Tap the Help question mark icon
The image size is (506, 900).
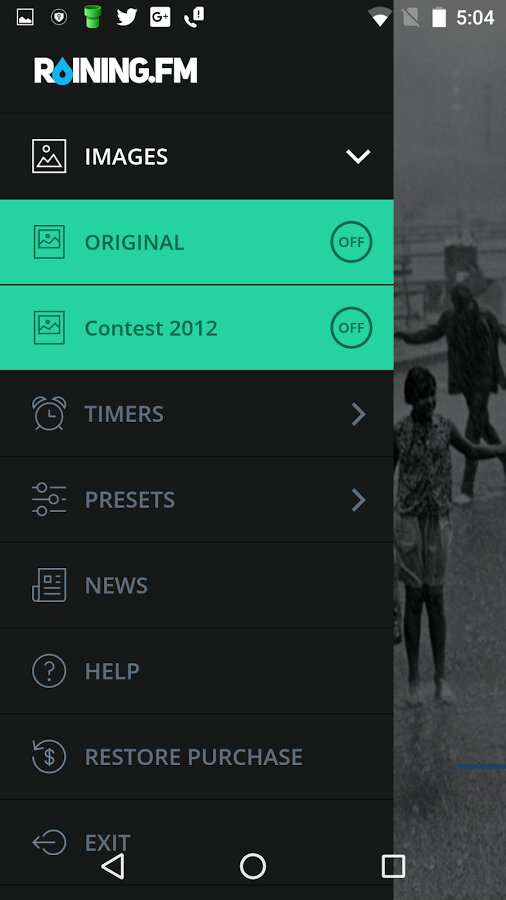point(49,671)
